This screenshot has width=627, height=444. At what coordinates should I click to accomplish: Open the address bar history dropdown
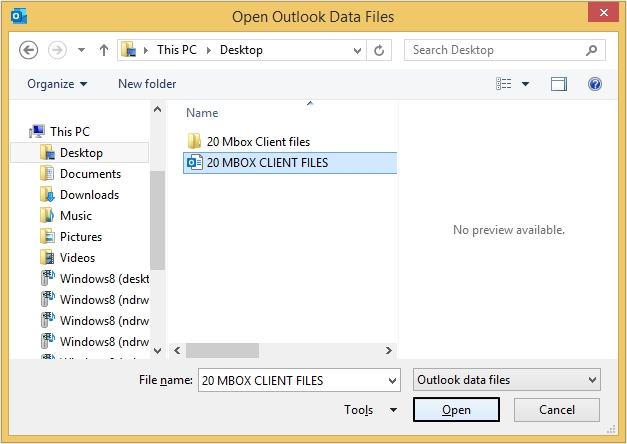click(356, 50)
